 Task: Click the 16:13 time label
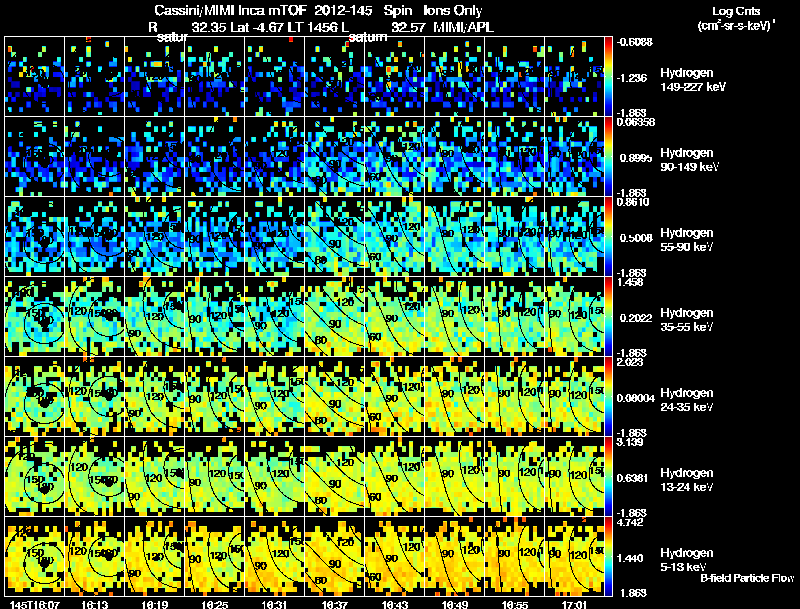tap(94, 604)
